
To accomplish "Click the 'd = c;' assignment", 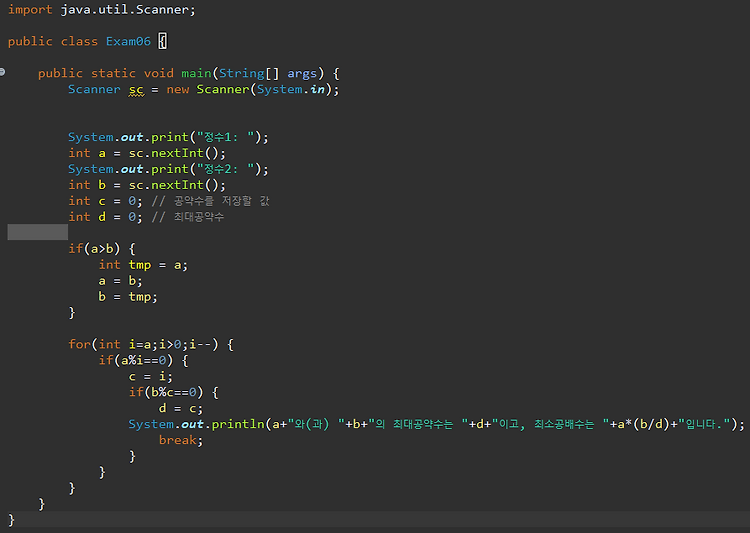I will [x=181, y=408].
